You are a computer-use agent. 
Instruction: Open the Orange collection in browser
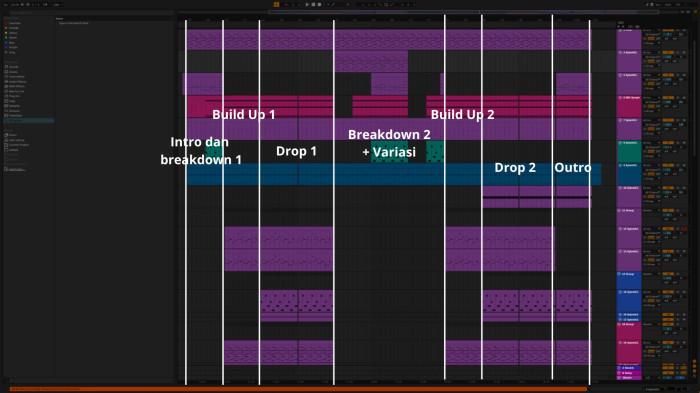13,28
